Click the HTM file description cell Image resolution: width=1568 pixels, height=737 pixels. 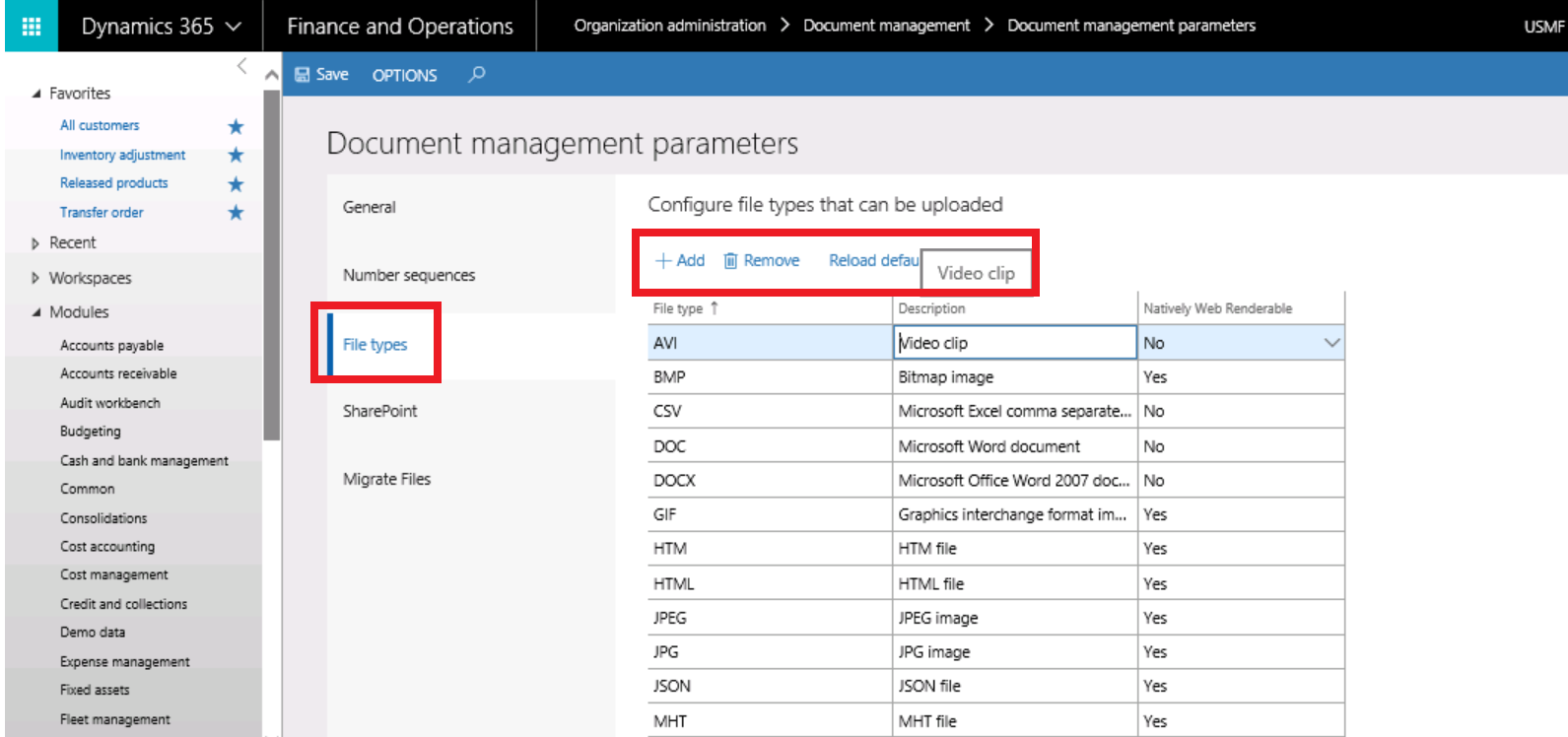point(1014,549)
